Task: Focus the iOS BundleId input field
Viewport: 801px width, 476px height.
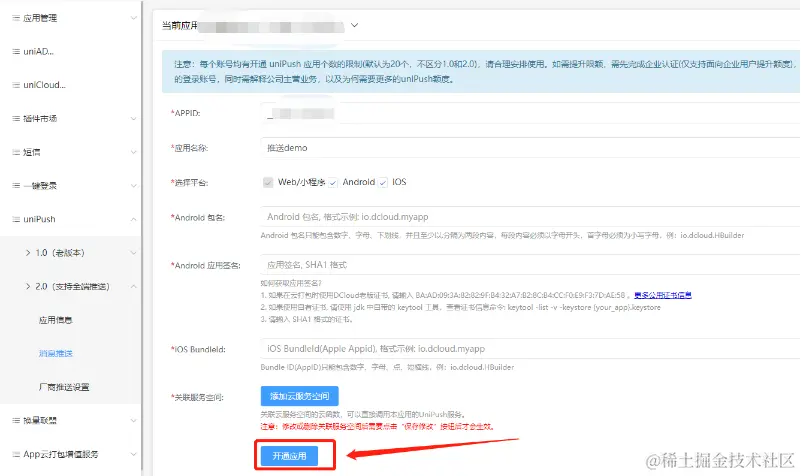Action: 530,349
